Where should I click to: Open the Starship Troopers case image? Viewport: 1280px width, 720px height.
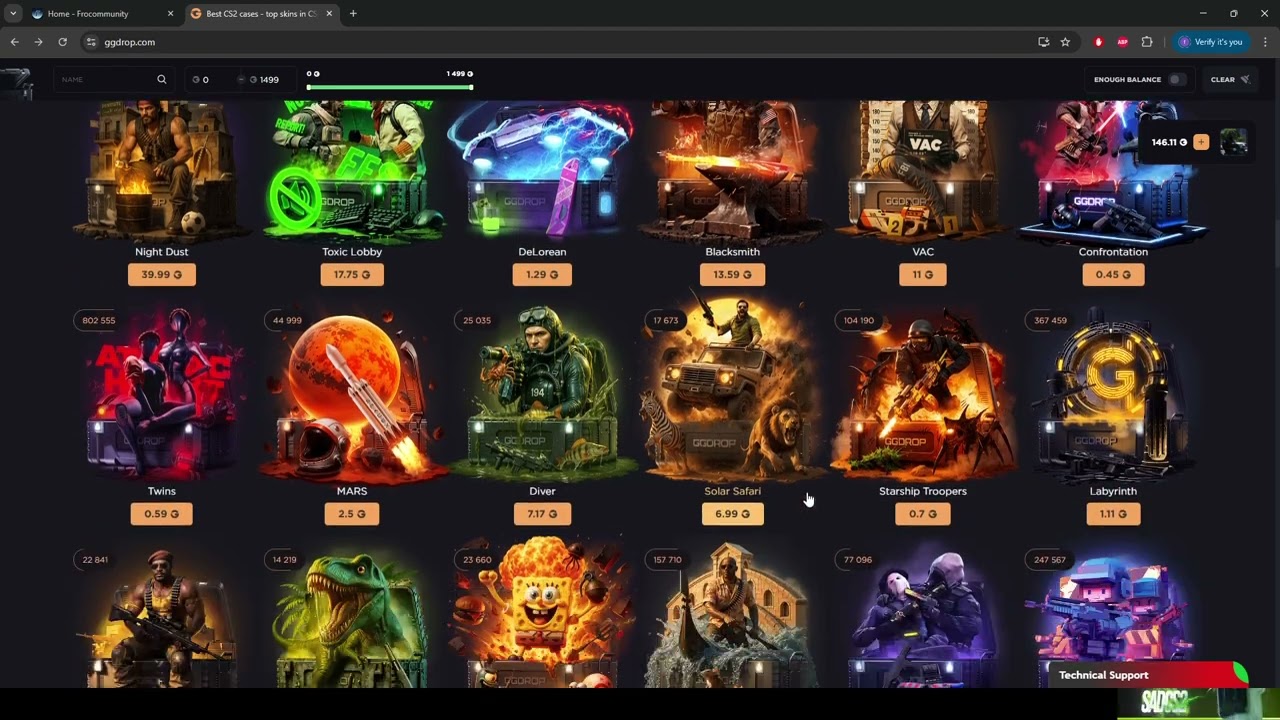click(923, 394)
